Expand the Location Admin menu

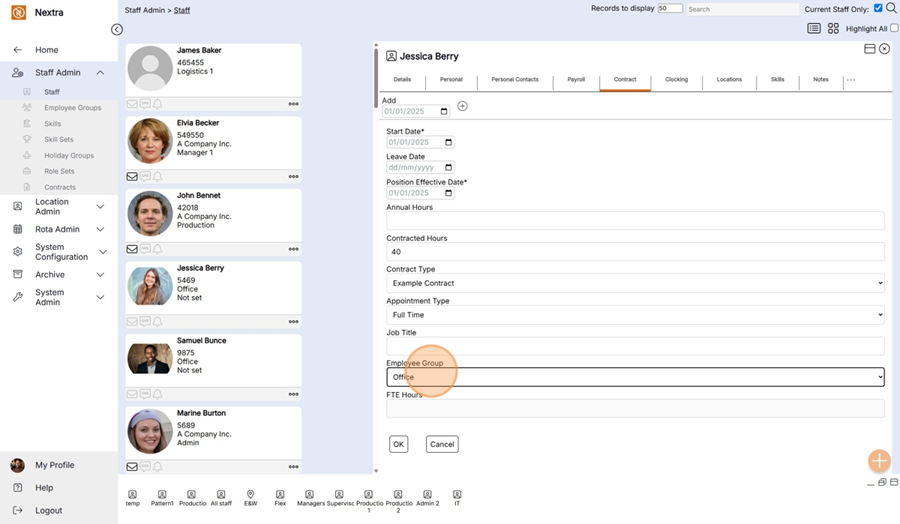(100, 207)
